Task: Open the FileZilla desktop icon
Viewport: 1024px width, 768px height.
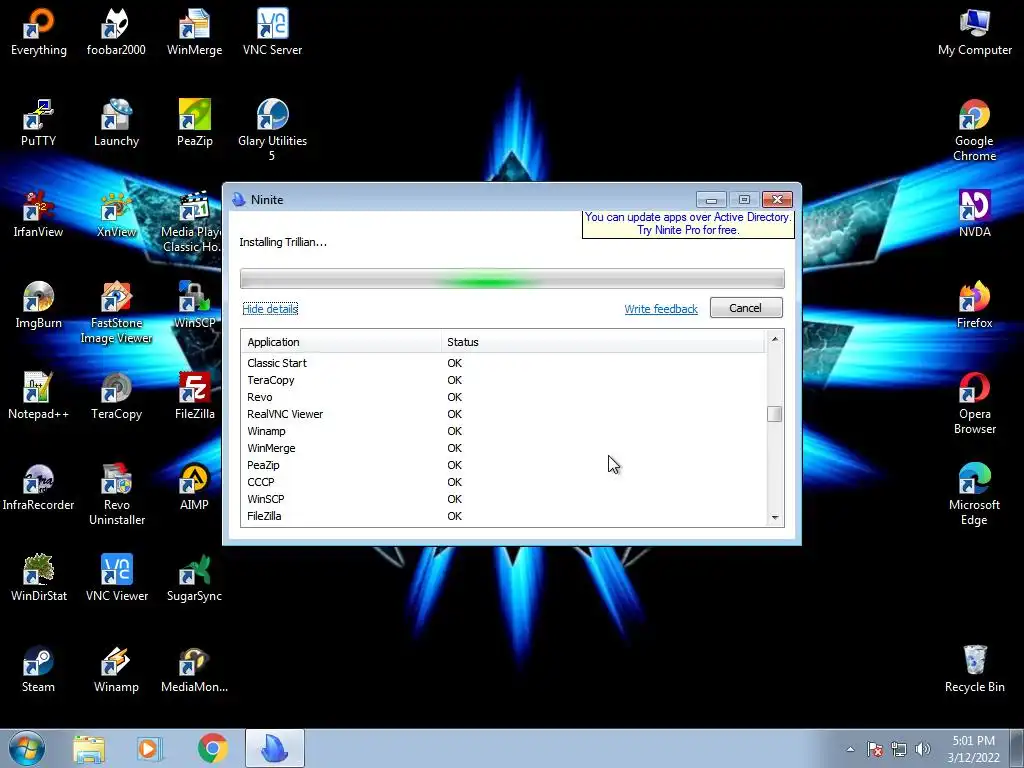Action: coord(195,396)
